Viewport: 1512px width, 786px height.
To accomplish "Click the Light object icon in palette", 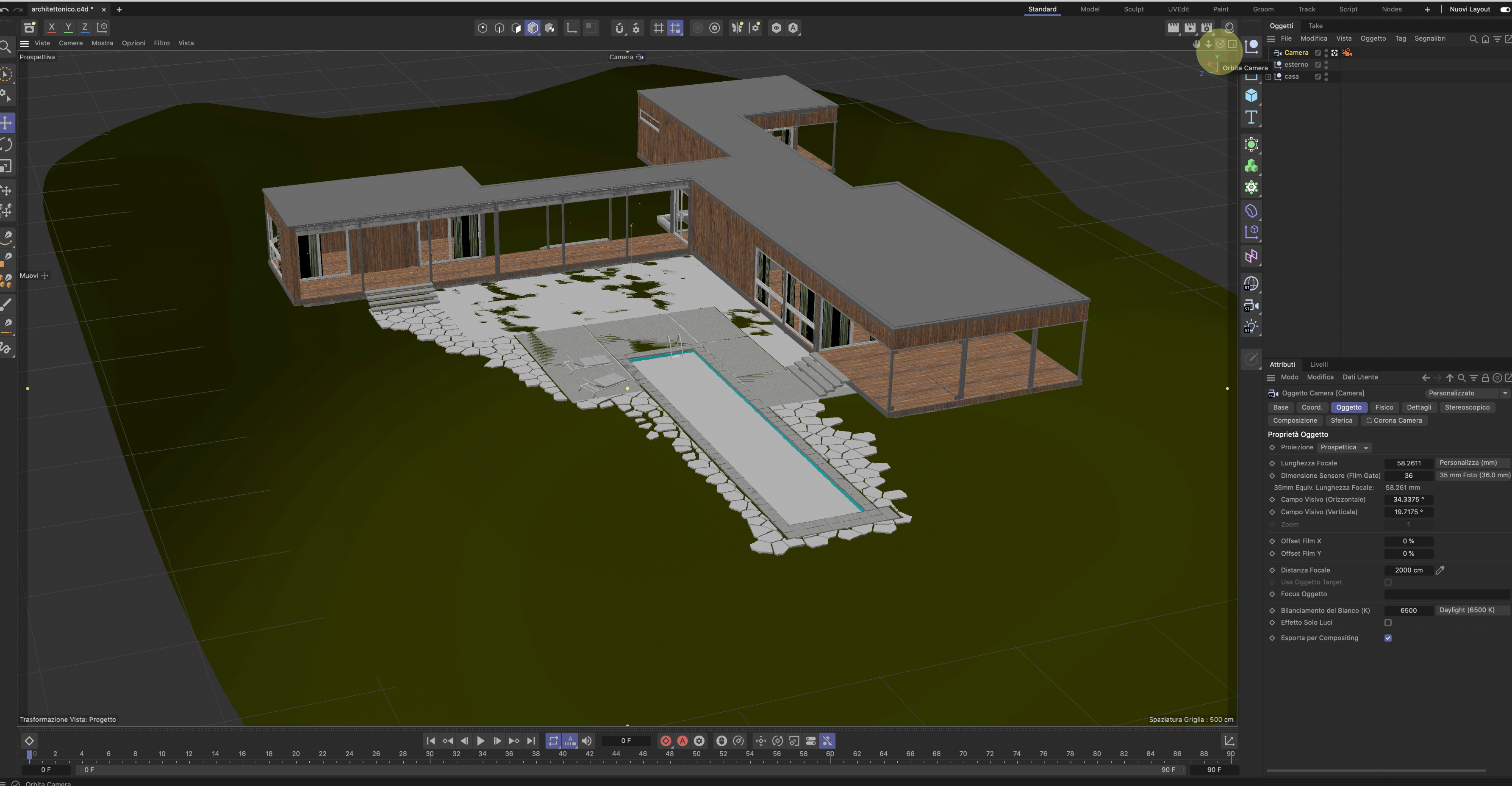I will [1251, 327].
